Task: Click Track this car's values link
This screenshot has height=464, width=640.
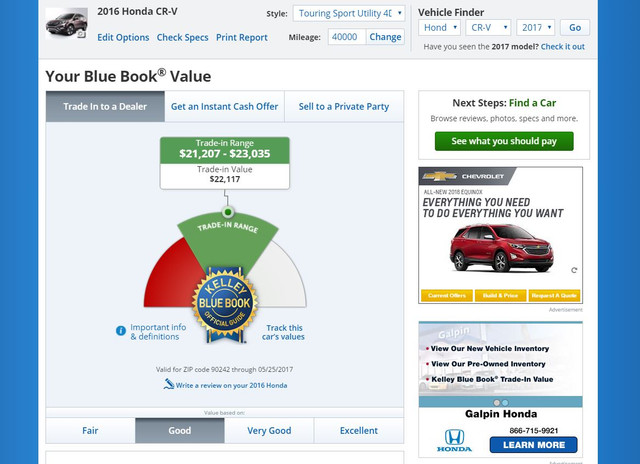Action: [x=284, y=332]
